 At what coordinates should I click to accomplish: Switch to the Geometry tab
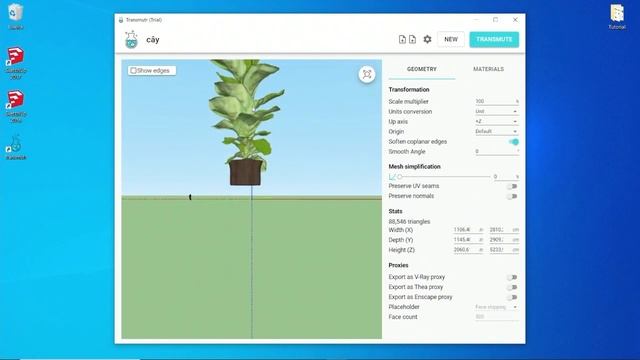(422, 69)
